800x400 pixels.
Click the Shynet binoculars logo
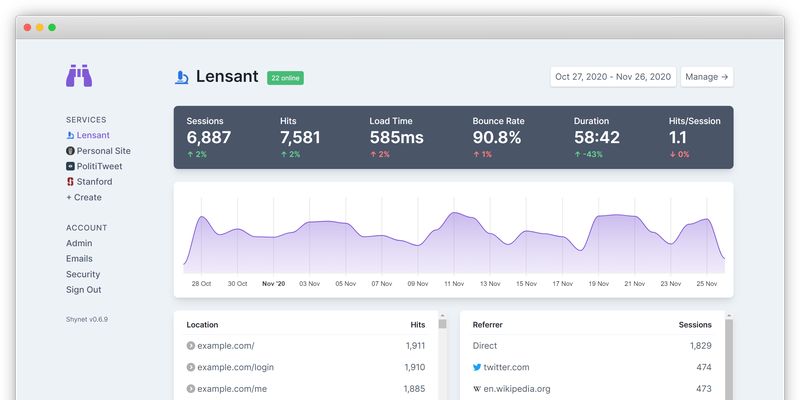[x=79, y=76]
